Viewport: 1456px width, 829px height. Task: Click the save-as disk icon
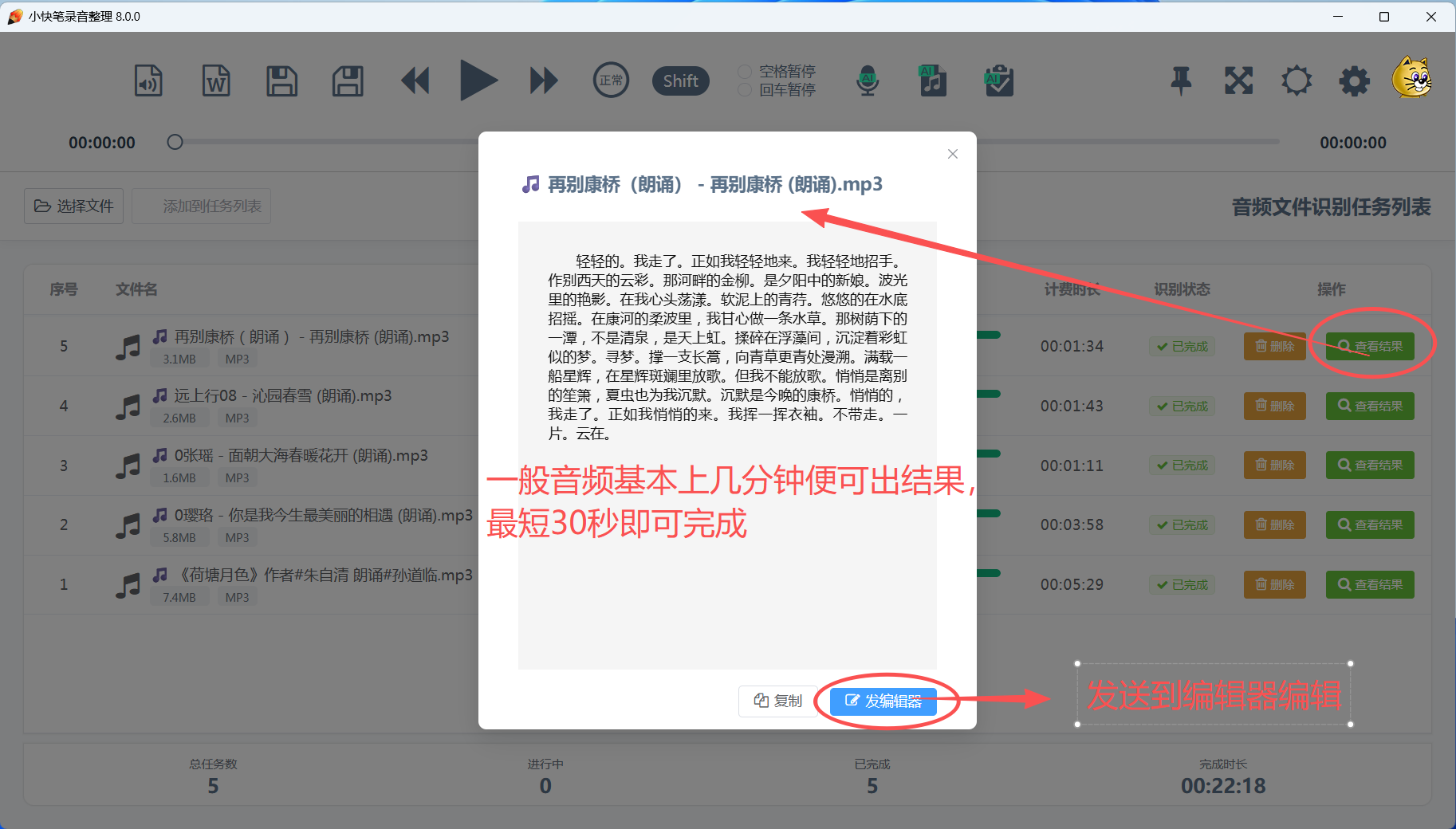(x=348, y=81)
